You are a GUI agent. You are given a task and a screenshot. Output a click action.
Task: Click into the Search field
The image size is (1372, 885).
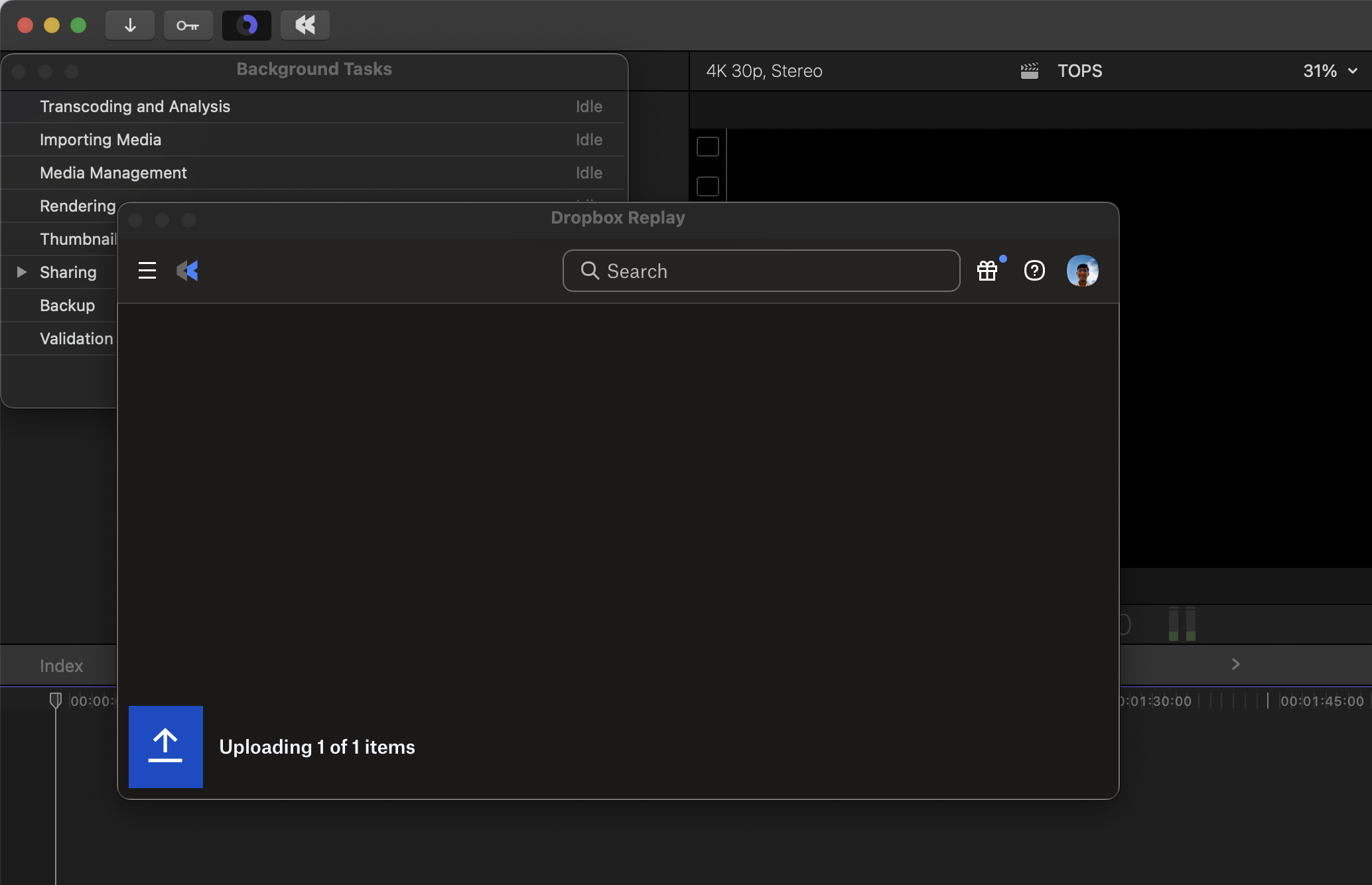coord(762,271)
